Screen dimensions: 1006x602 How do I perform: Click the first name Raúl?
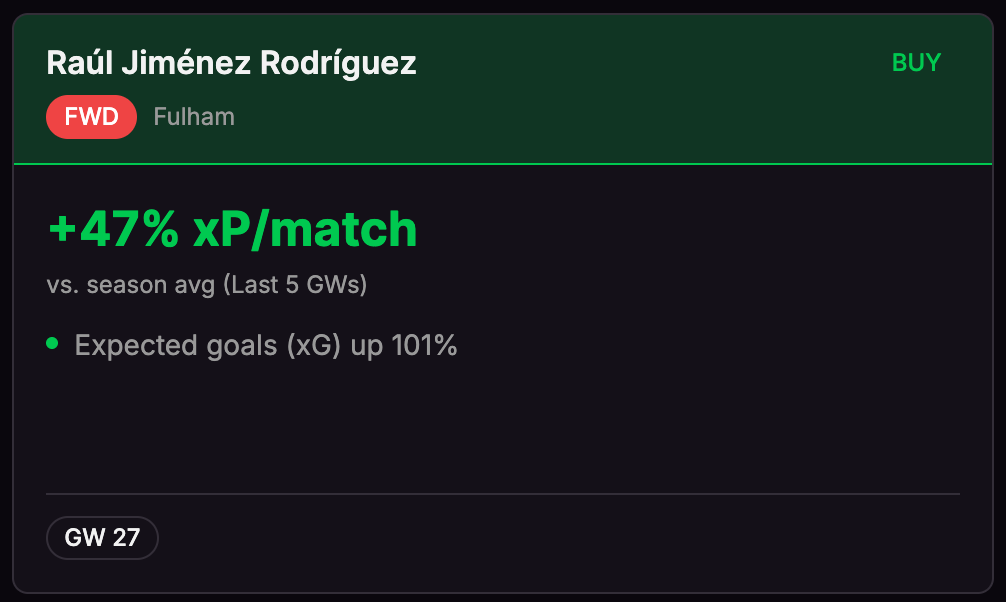[x=79, y=64]
